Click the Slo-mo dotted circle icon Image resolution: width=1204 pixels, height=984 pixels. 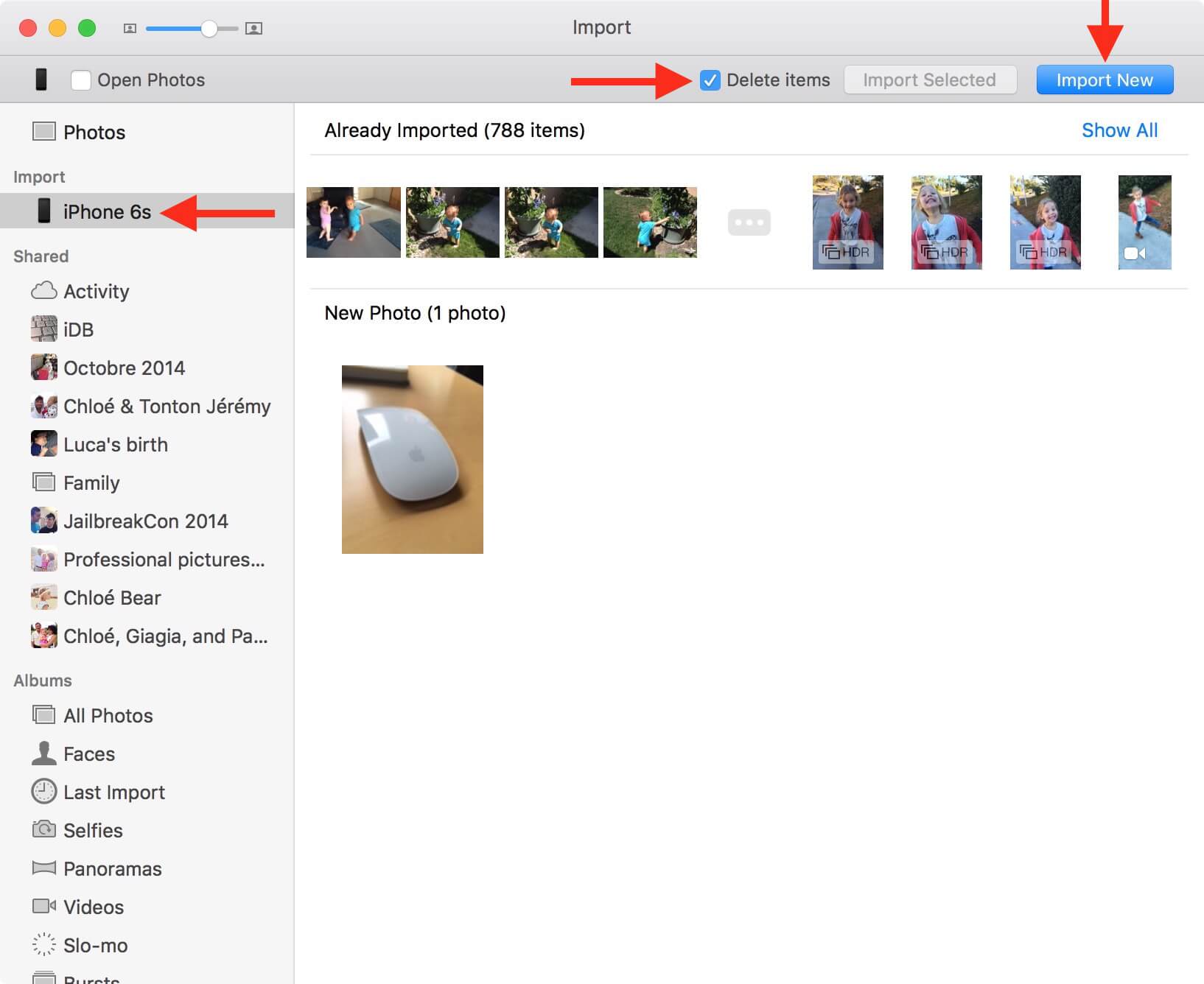coord(44,944)
